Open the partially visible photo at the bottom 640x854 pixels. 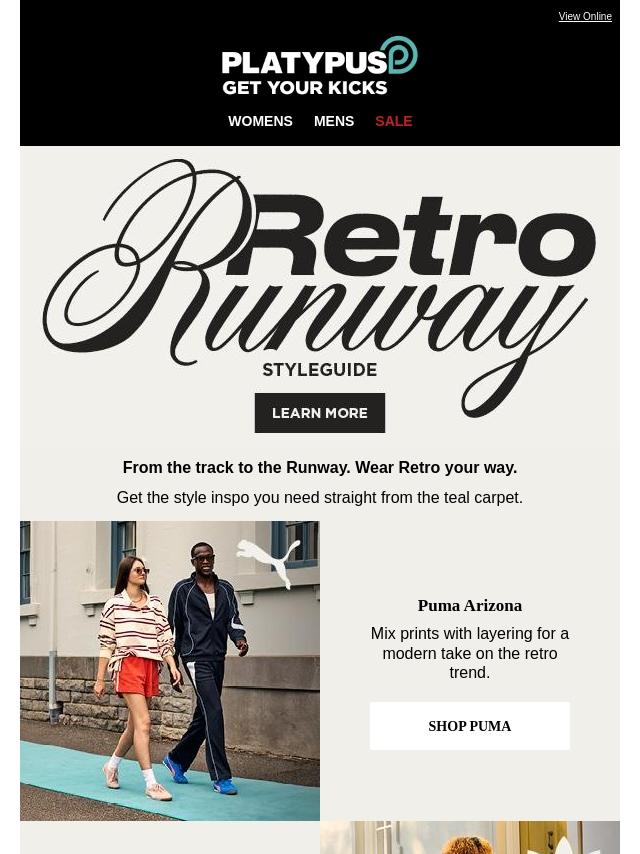470,838
